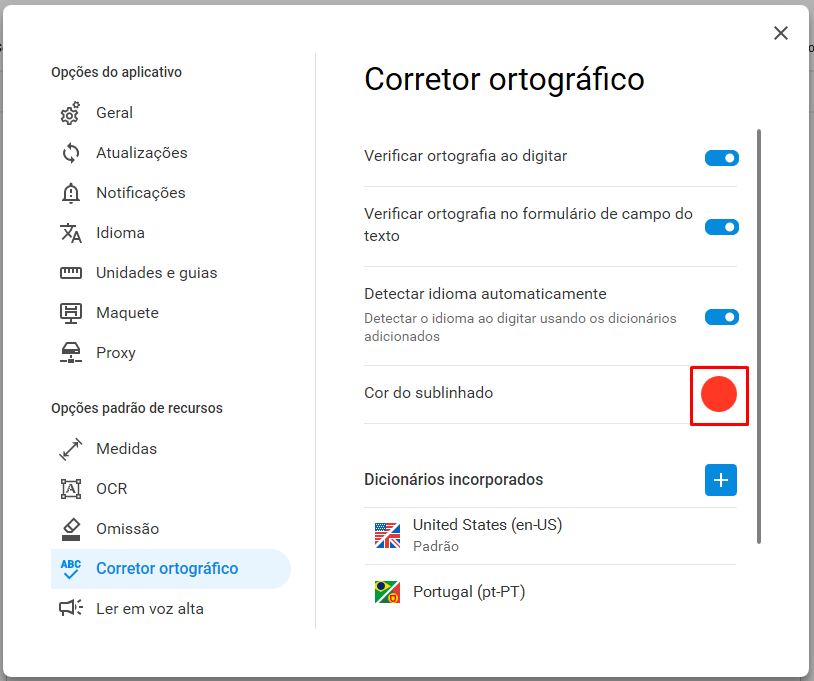
Task: Turn off Detectar idioma automaticamente
Action: click(x=722, y=317)
